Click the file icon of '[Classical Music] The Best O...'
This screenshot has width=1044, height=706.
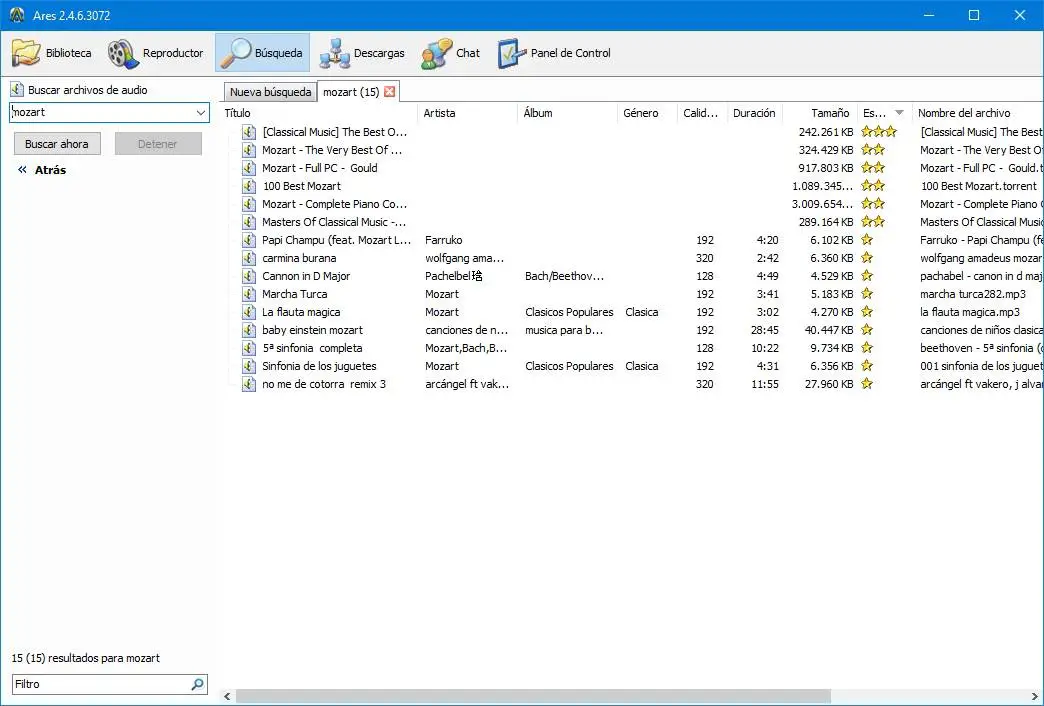[249, 132]
